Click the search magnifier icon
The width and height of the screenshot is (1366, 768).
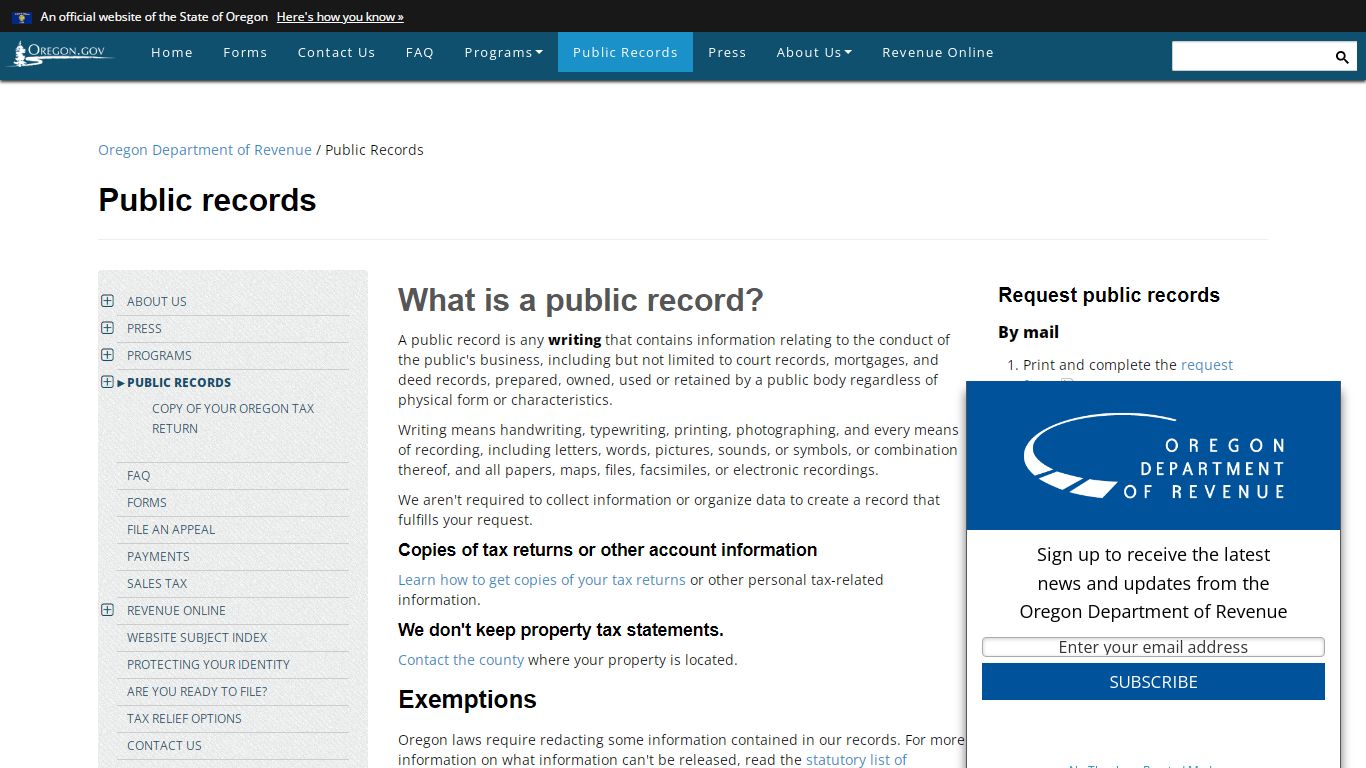point(1342,57)
